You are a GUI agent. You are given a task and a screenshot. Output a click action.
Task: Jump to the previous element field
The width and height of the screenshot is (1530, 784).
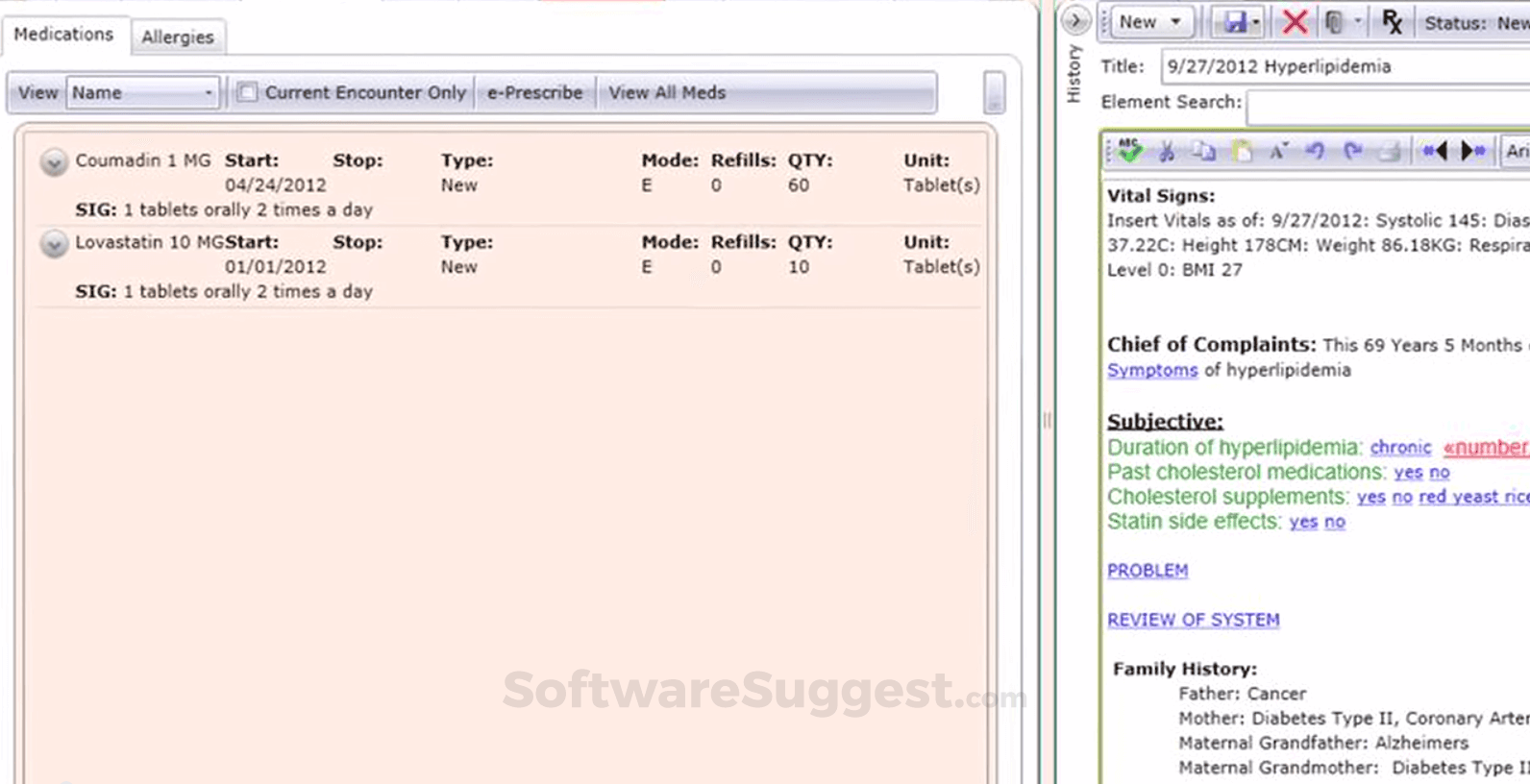tap(1434, 151)
